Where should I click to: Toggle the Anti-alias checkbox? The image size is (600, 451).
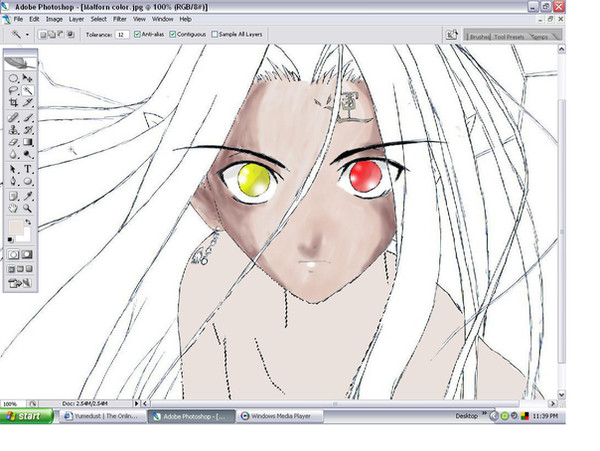click(137, 34)
